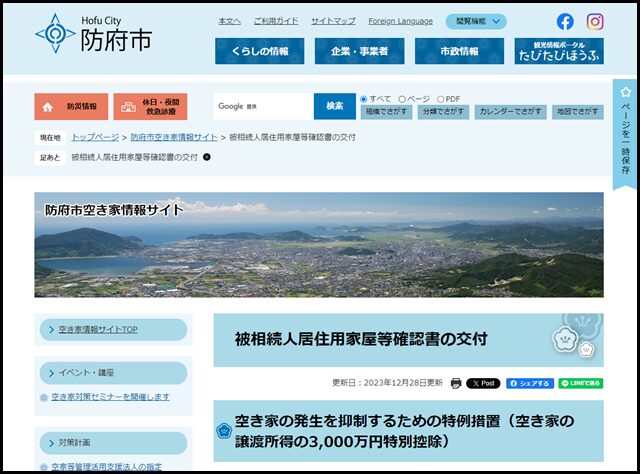Screen dimensions: 640x474
Task: Click the 地図でさがす button
Action: pyautogui.click(x=578, y=112)
